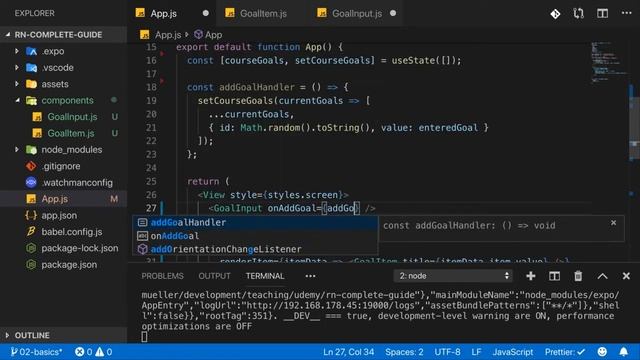Select App.js in the explorer tree
This screenshot has width=640, height=360.
[64, 199]
